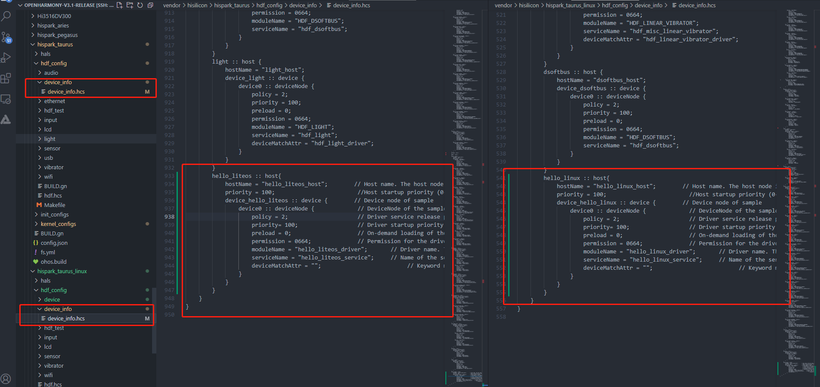Click the New File icon in explorer header

120,5
